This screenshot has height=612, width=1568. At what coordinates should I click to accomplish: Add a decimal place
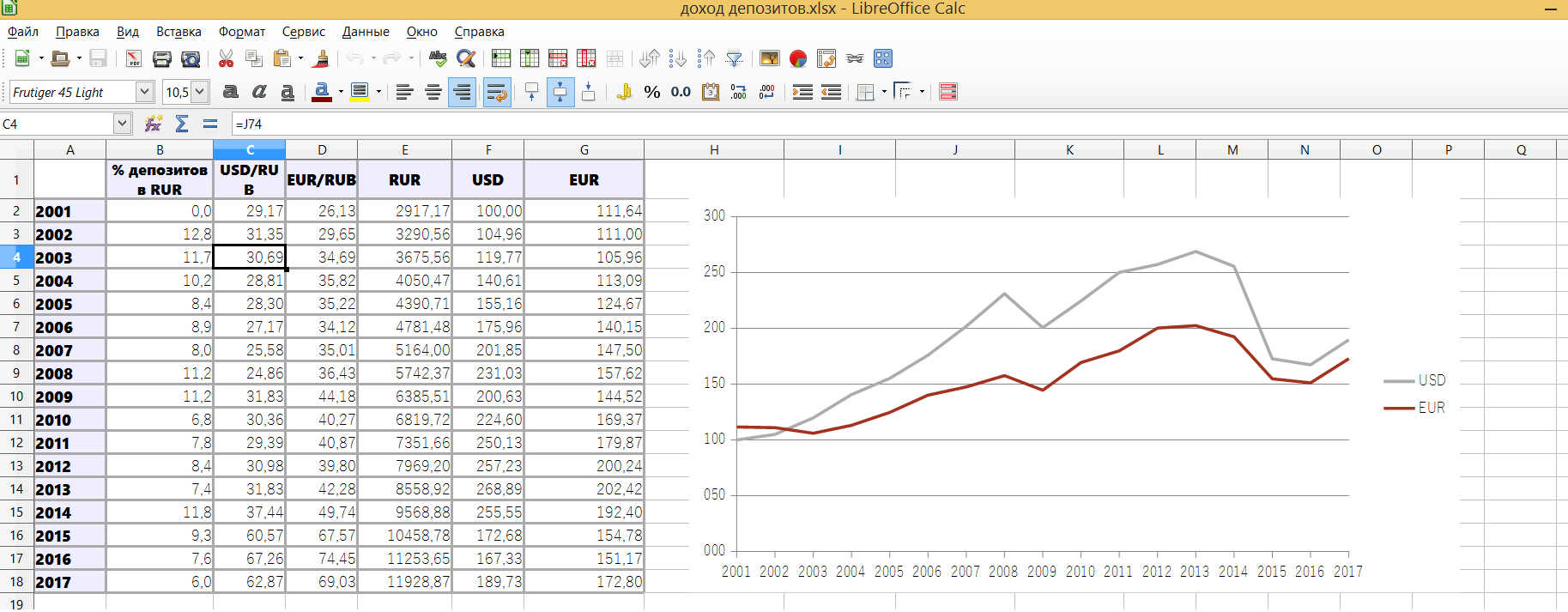[739, 92]
